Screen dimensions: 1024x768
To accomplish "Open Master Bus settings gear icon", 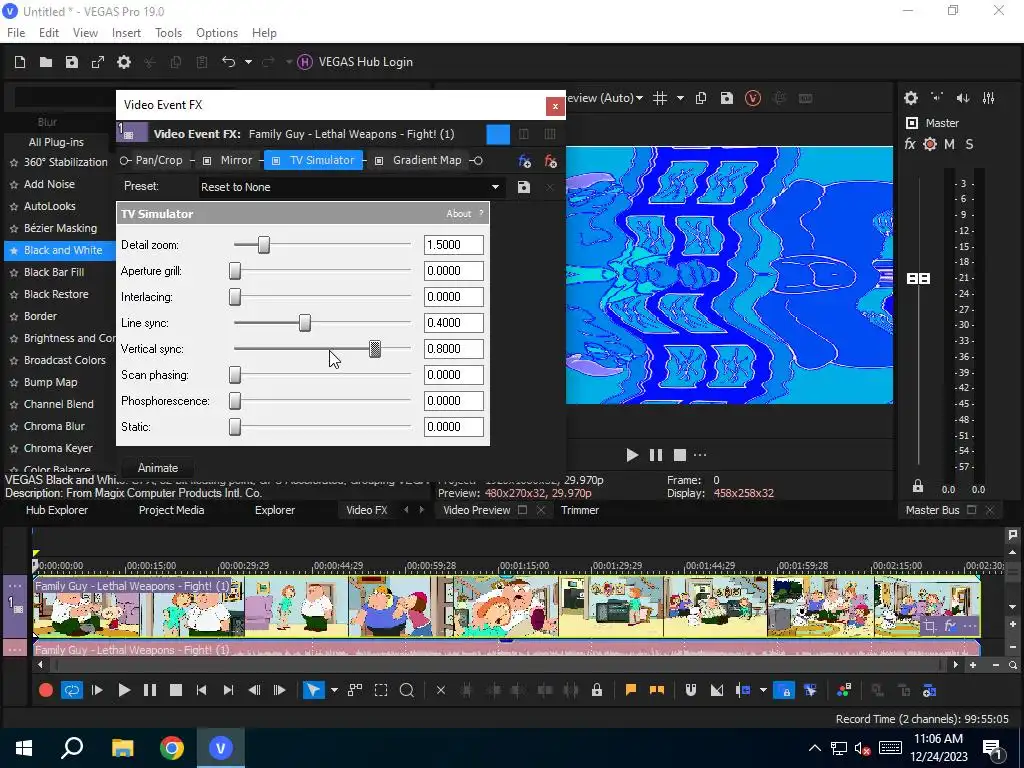I will pos(911,98).
